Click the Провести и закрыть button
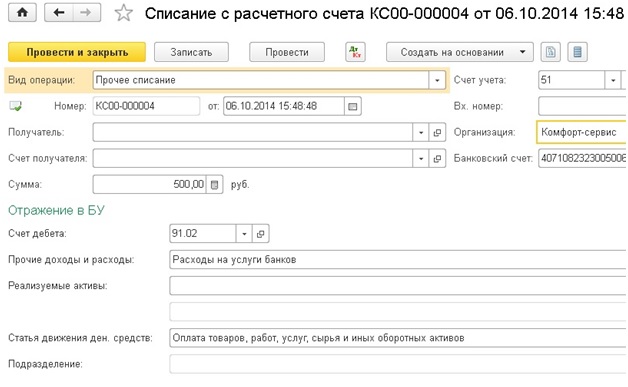The image size is (628, 387). [77, 52]
